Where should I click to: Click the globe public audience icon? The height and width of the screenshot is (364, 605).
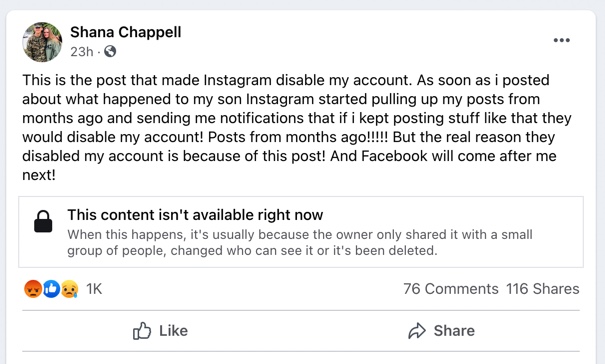tap(110, 51)
